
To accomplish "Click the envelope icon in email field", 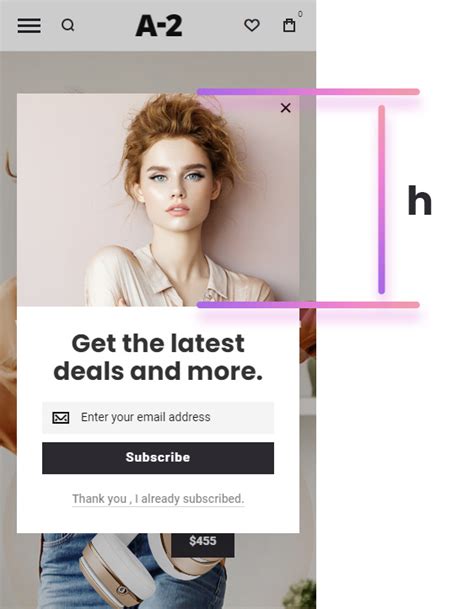I will click(61, 418).
